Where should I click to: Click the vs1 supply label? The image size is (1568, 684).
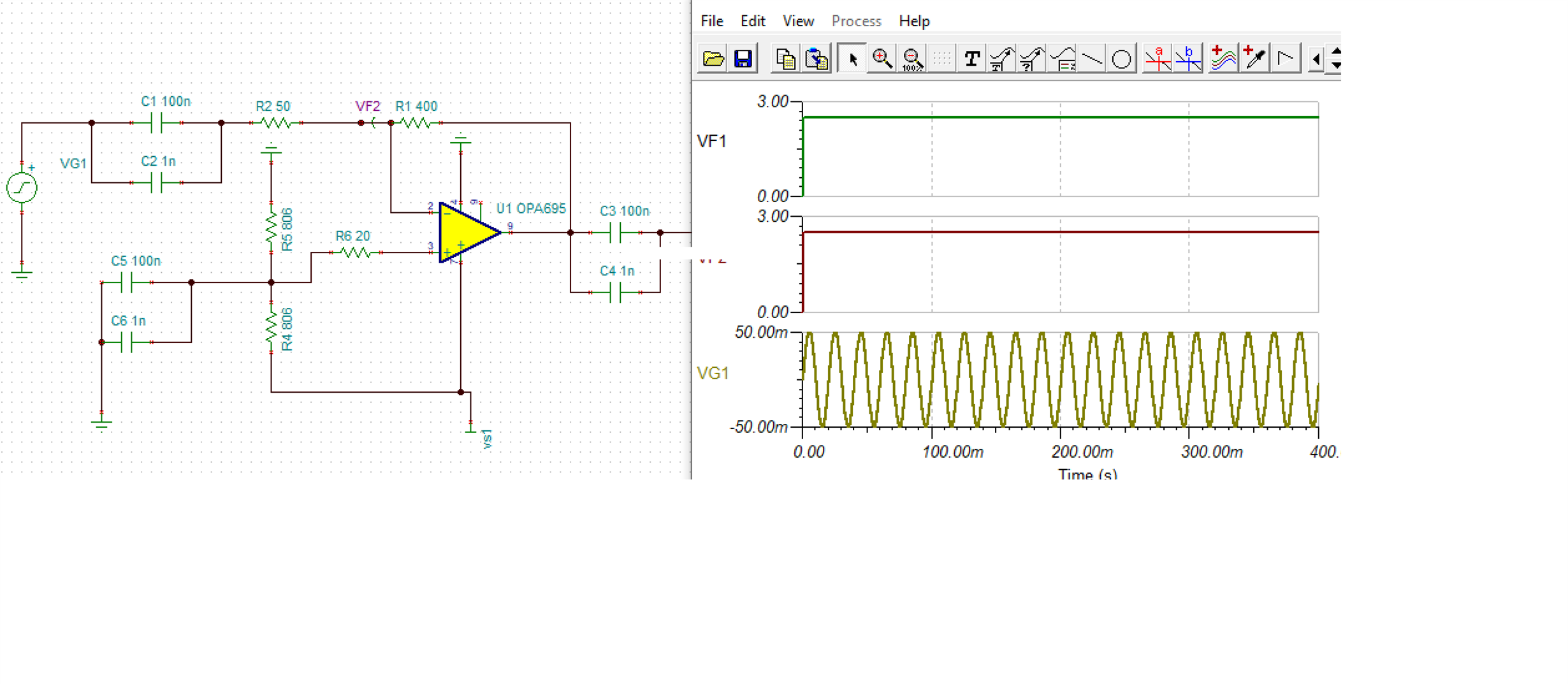(x=488, y=439)
